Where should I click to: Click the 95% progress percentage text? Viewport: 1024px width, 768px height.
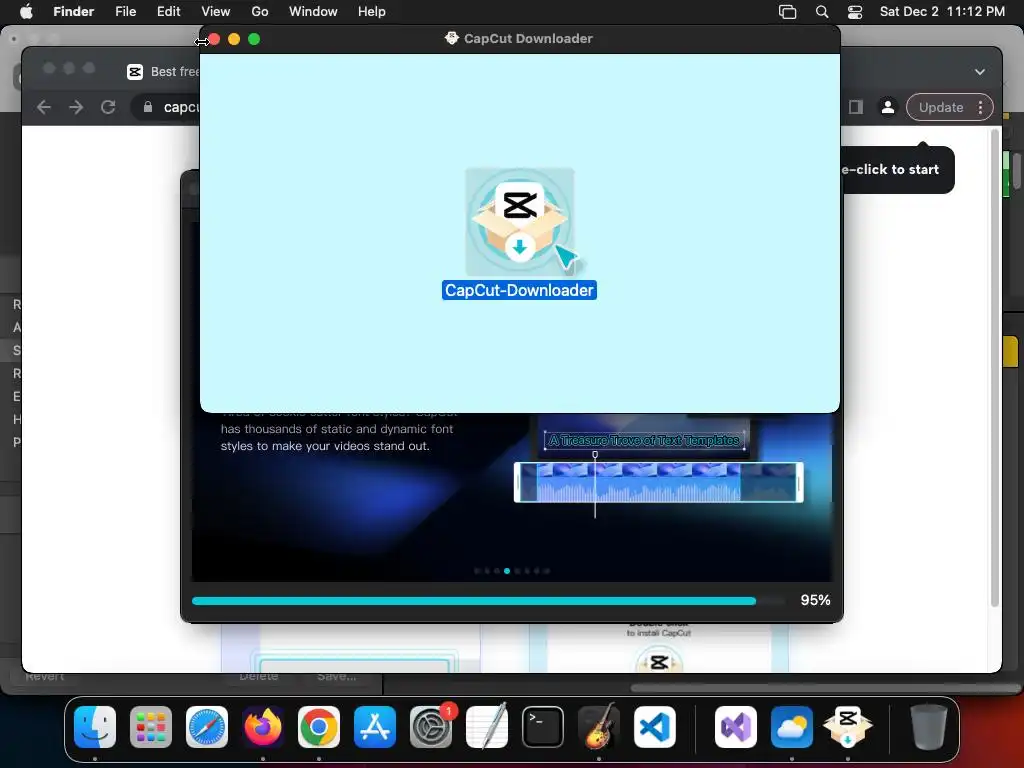(815, 600)
